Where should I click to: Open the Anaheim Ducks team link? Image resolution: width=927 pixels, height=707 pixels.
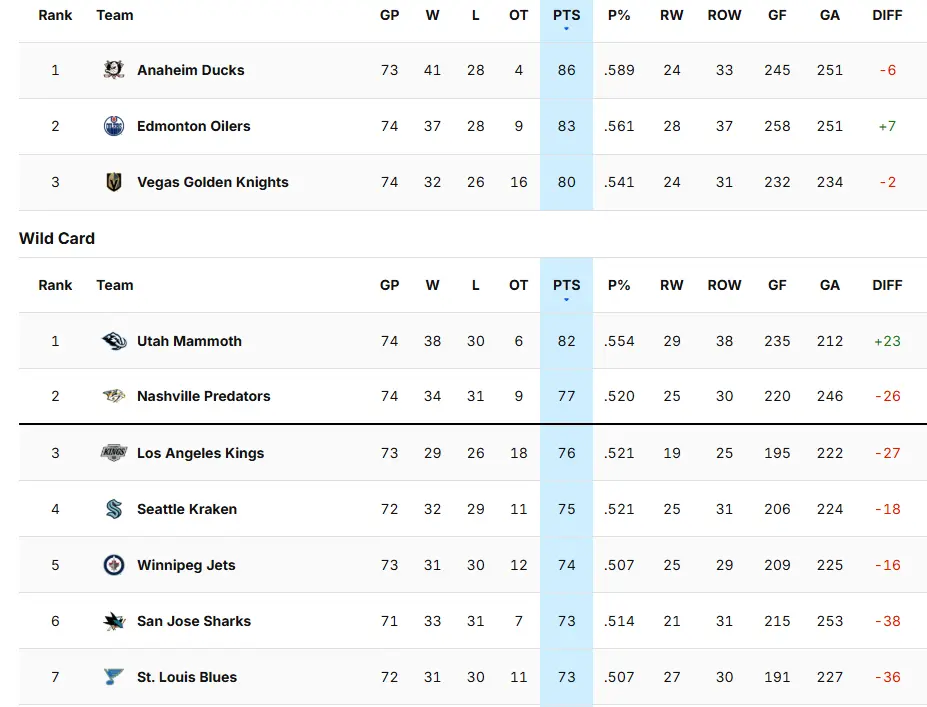tap(190, 70)
